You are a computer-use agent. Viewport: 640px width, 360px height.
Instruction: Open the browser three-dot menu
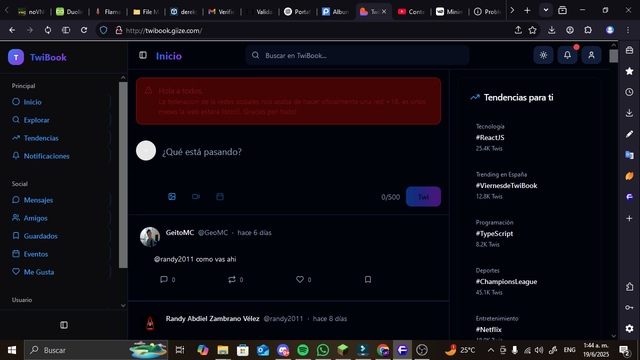[628, 30]
